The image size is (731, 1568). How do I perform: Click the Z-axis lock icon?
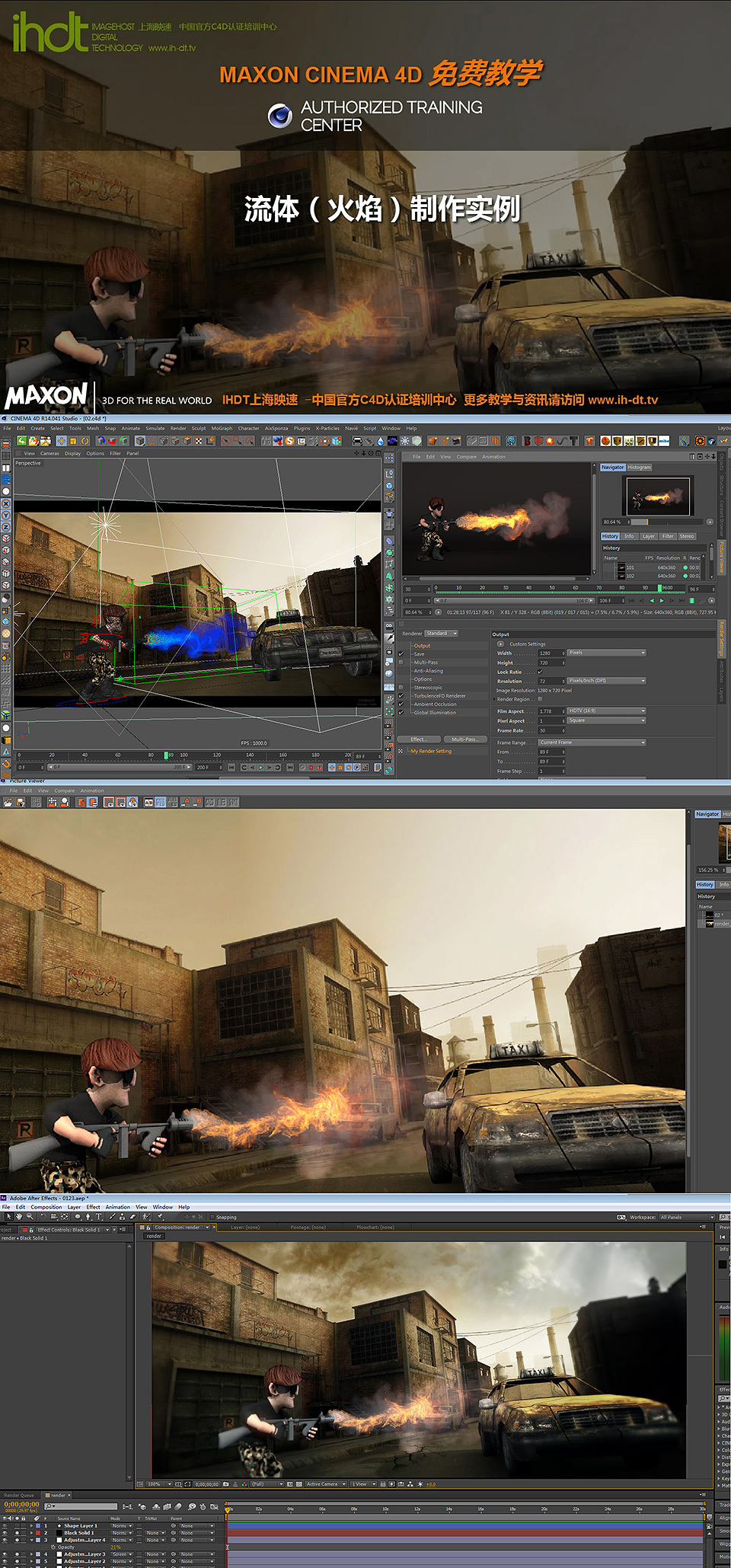[6, 527]
